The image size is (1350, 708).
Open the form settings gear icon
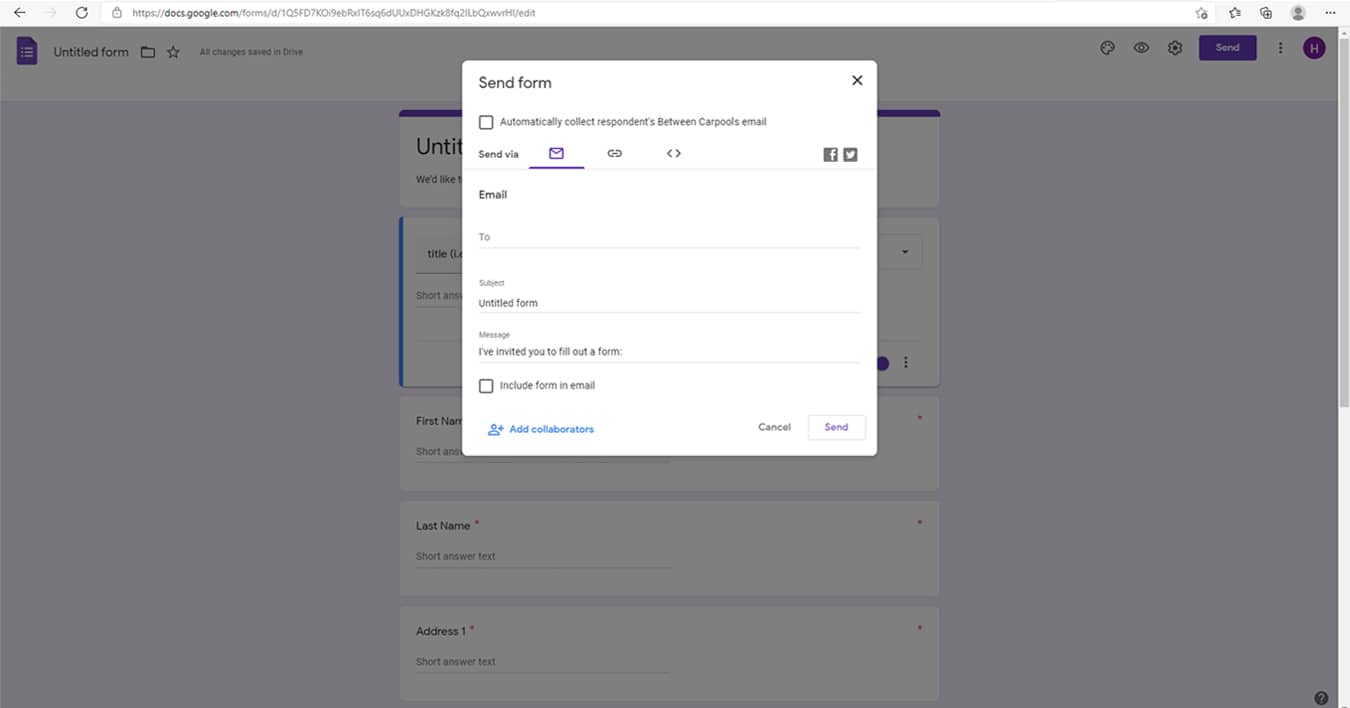pos(1175,48)
